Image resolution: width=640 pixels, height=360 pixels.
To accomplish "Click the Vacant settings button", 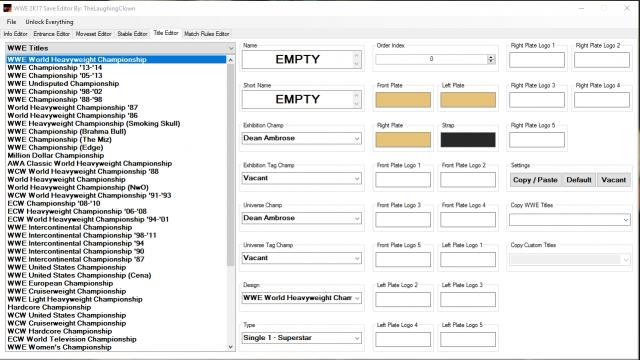I will tap(613, 180).
